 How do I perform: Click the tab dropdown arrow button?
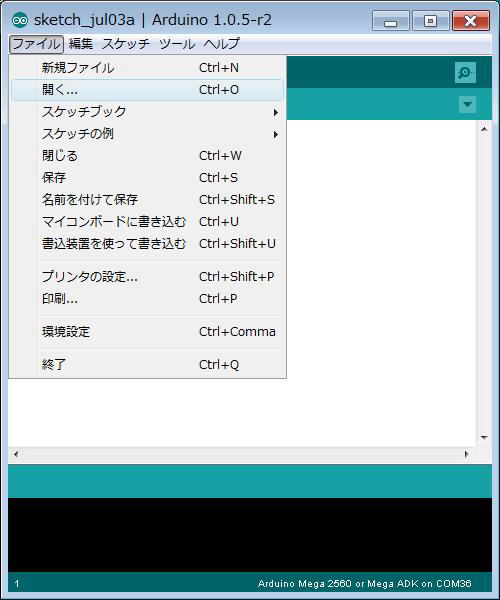[467, 104]
